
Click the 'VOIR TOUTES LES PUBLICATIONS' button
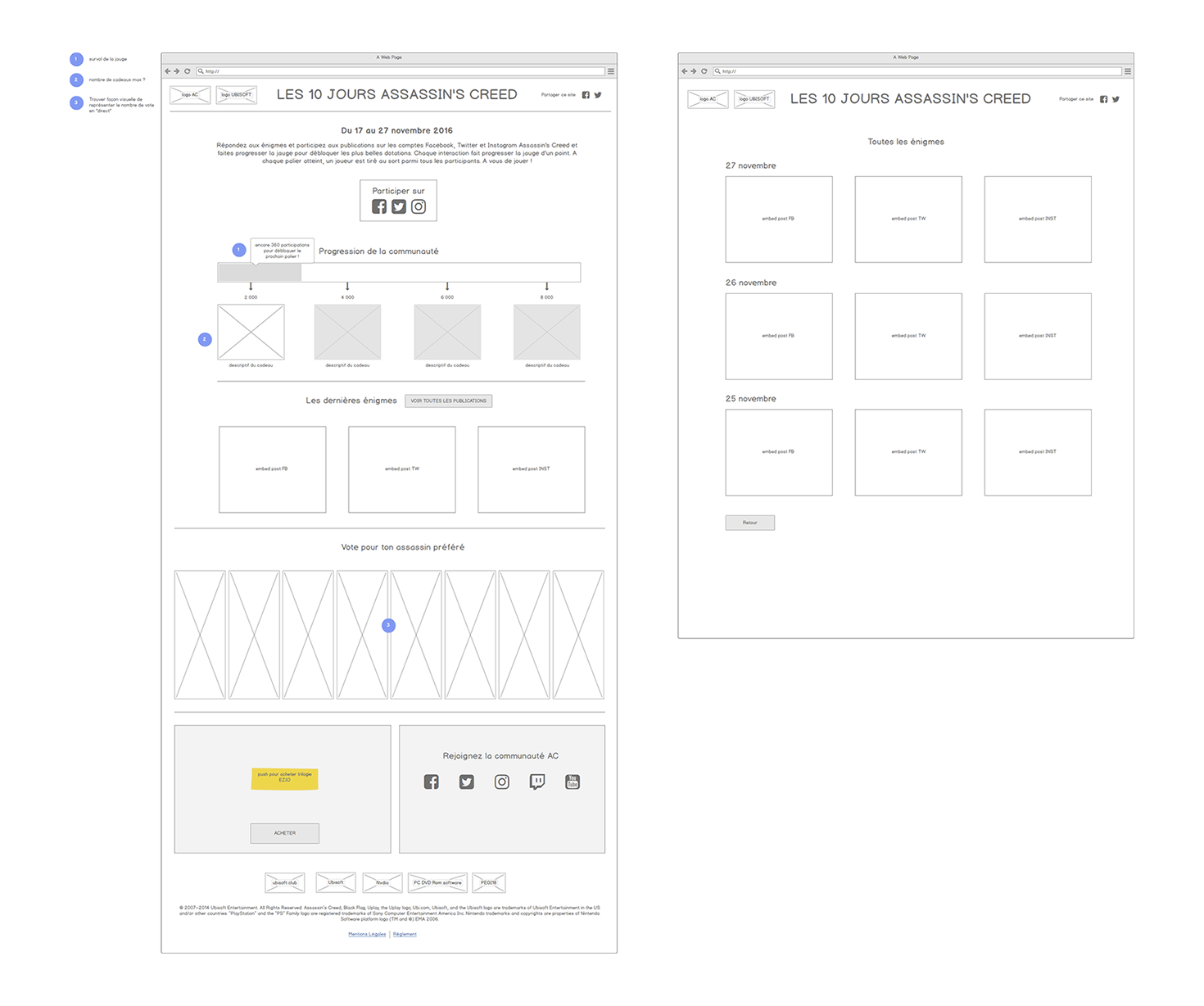click(449, 401)
